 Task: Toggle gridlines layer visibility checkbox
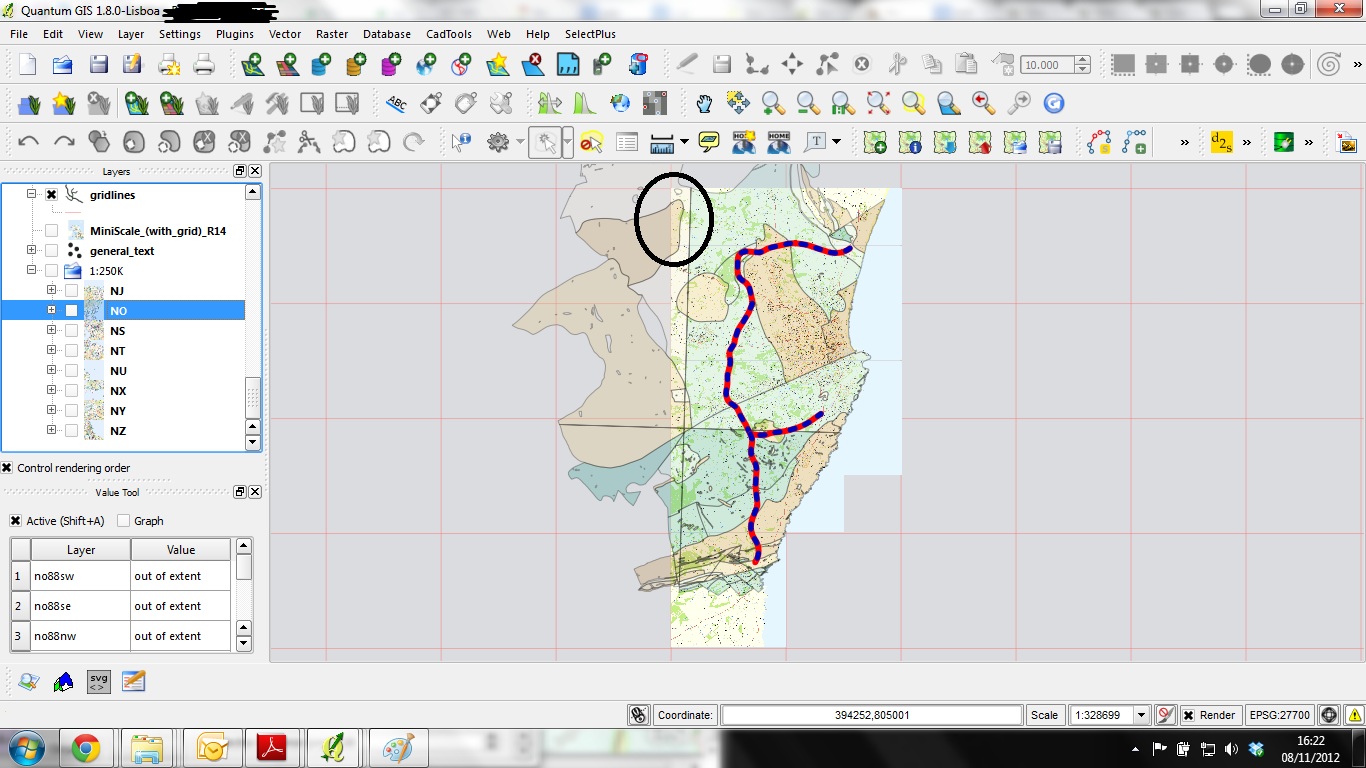click(51, 195)
